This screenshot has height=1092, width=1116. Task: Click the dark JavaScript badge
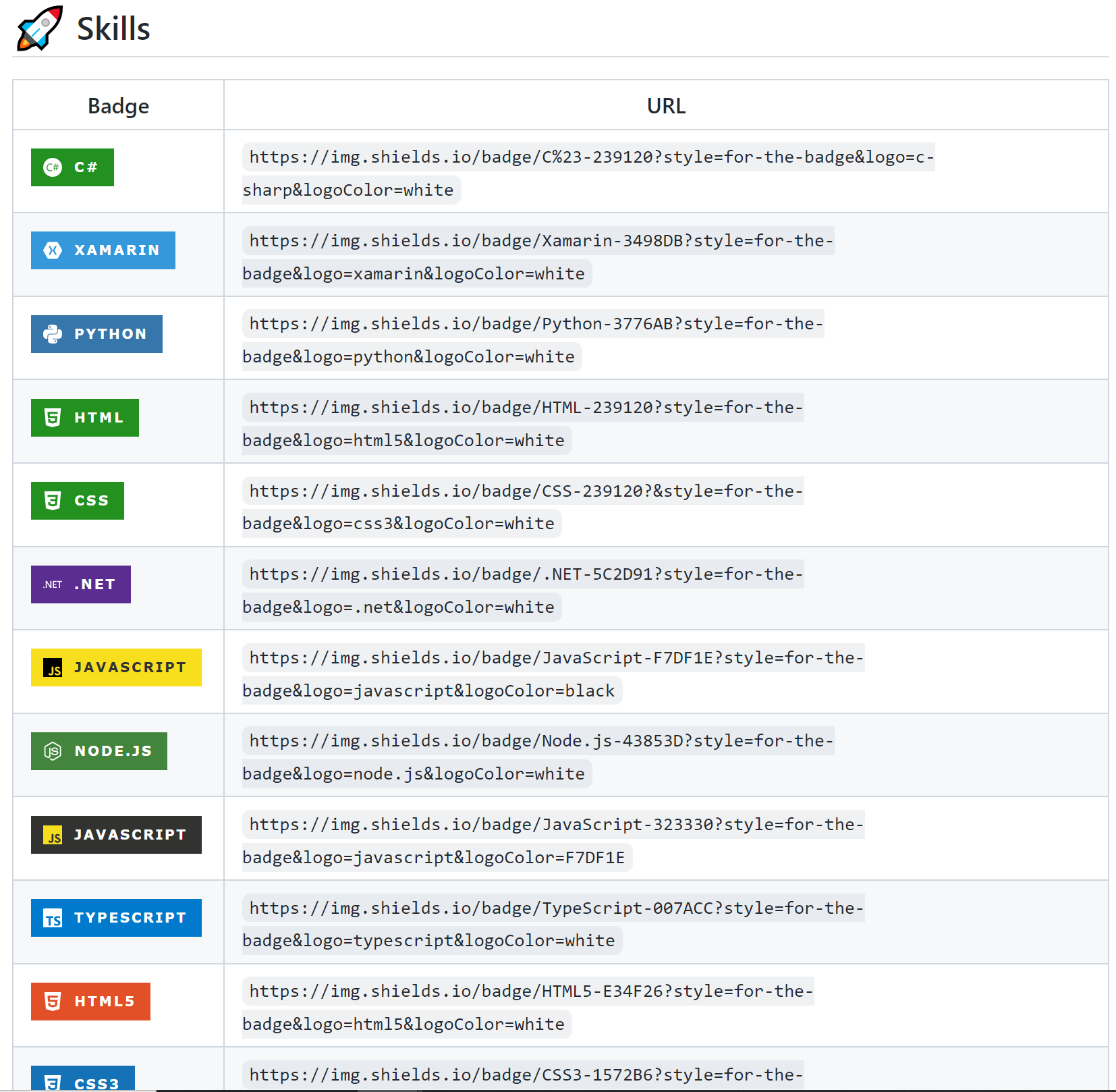[x=115, y=835]
